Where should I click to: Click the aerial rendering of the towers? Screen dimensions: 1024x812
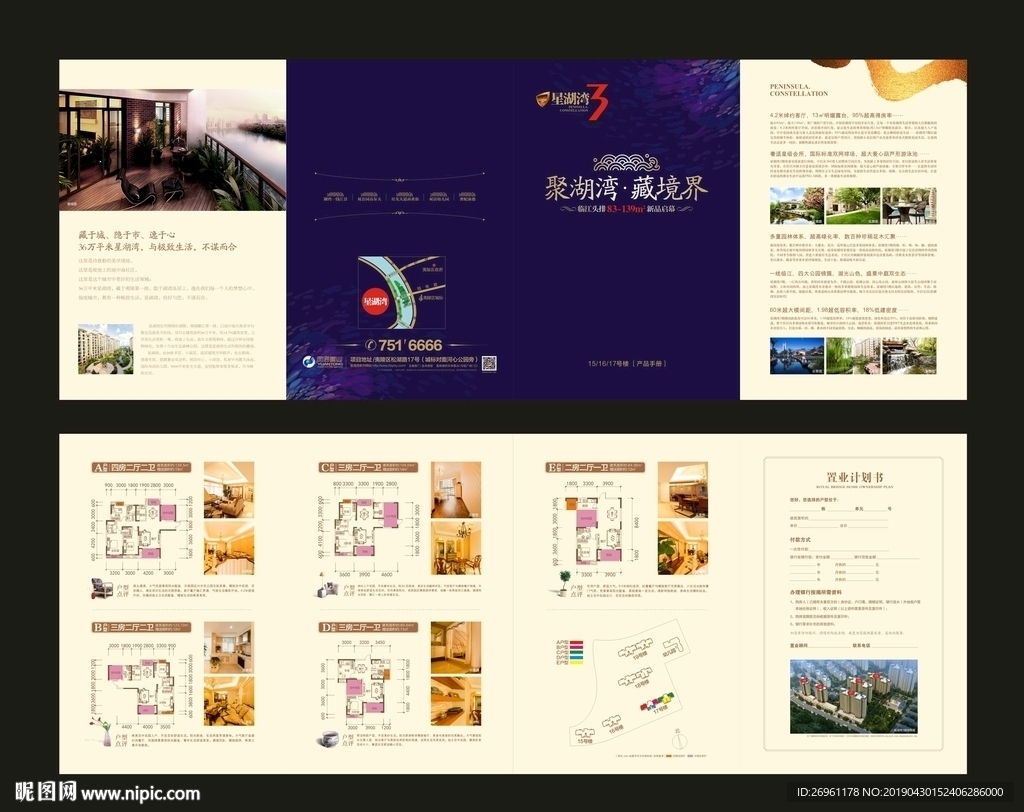[x=853, y=698]
